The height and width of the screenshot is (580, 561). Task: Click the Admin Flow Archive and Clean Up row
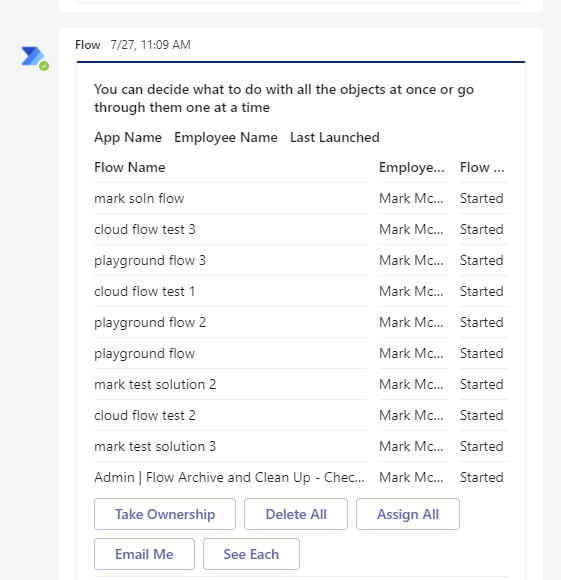301,477
